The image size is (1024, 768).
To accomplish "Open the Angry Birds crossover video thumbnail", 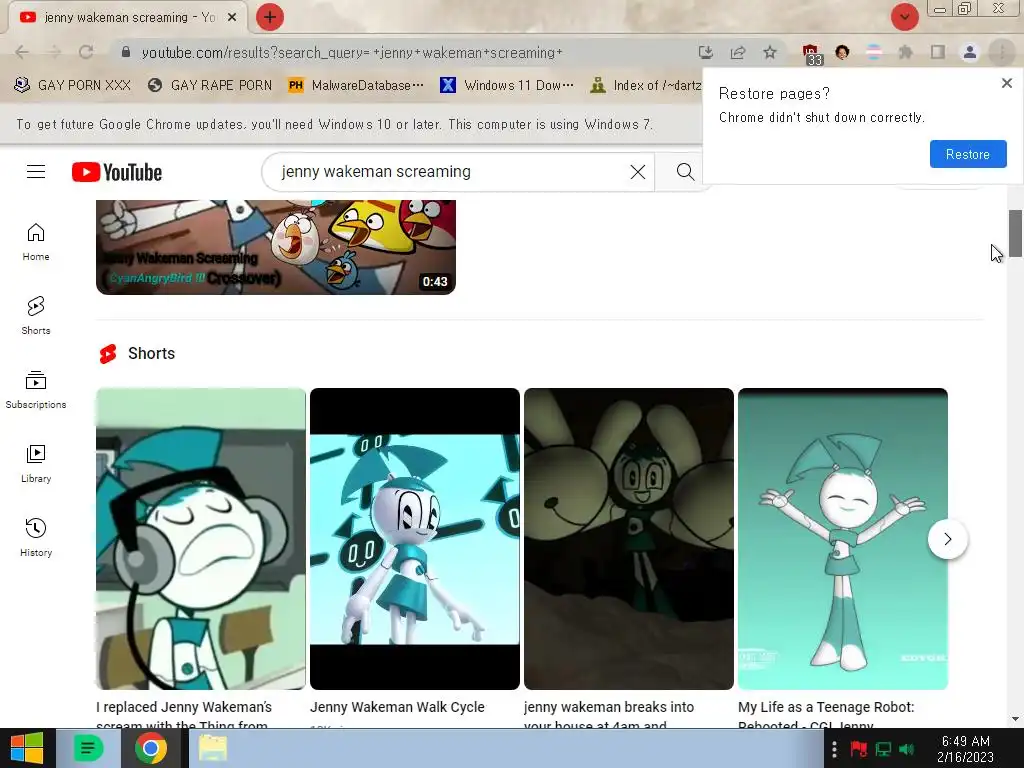I will [x=276, y=247].
